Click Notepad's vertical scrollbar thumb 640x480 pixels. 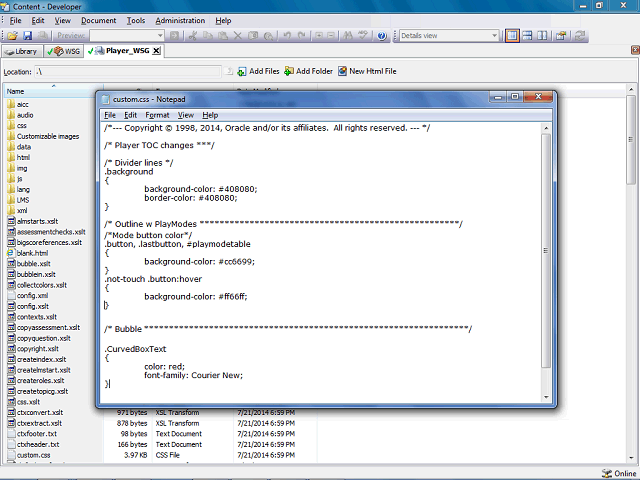[x=546, y=251]
